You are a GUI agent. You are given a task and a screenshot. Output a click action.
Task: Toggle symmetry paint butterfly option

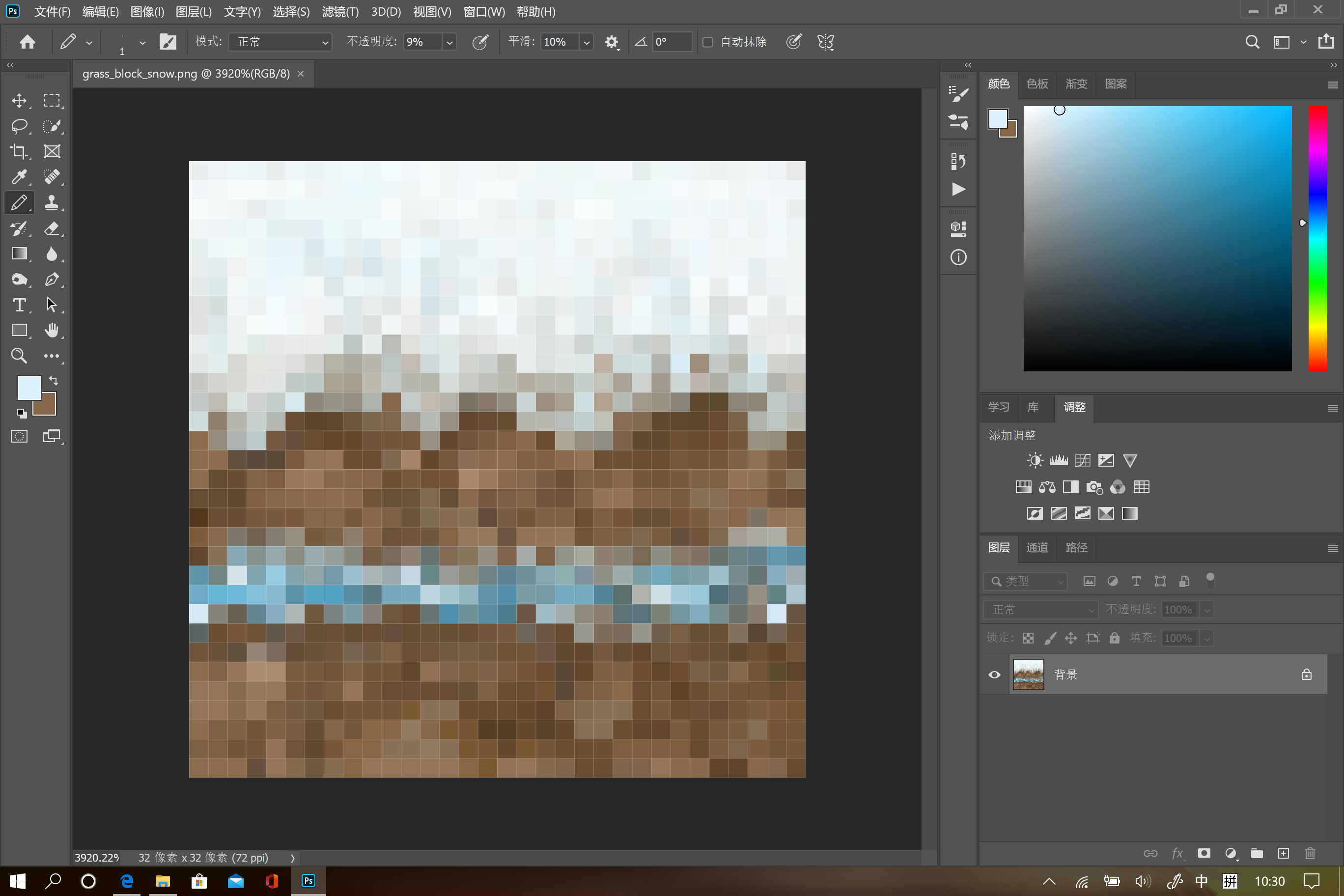click(x=826, y=42)
